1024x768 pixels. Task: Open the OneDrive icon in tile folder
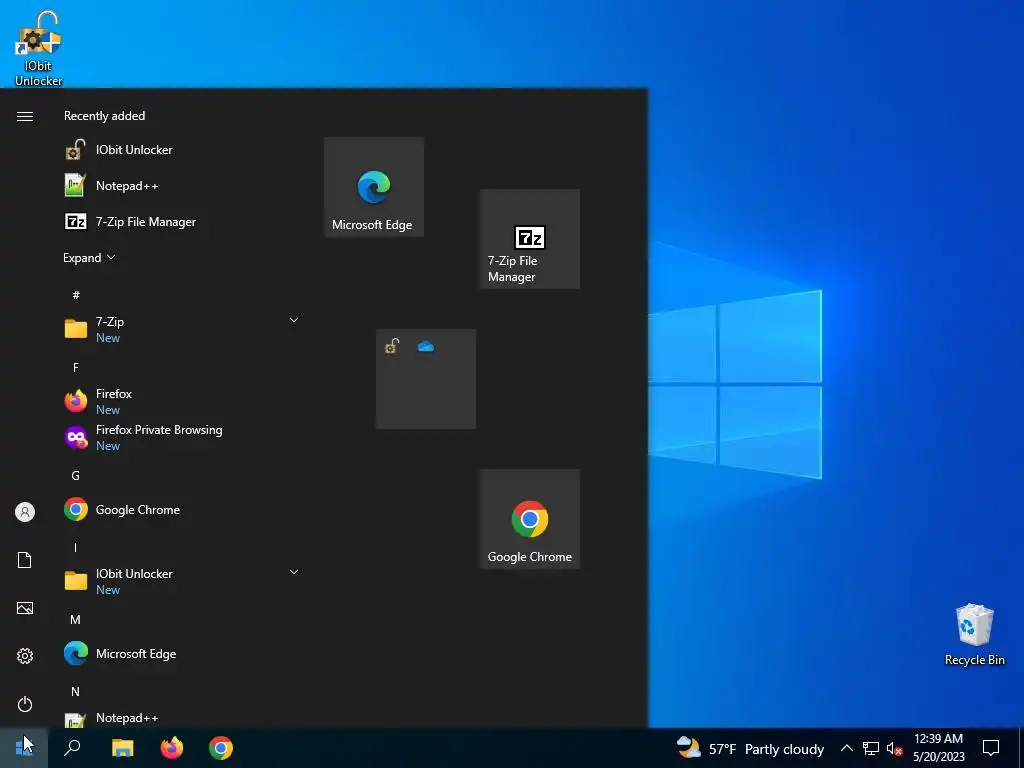(x=426, y=346)
